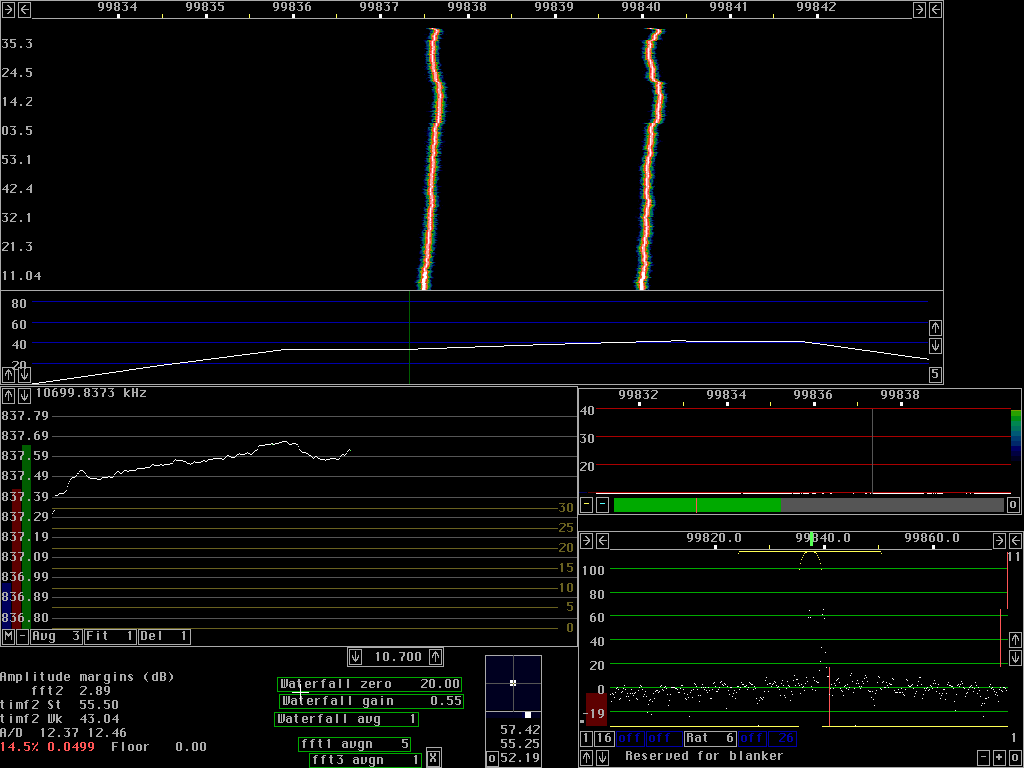Screen dimensions: 1024x768
Task: Click the up arrow on the baseband graph's right edge
Action: tap(1016, 639)
